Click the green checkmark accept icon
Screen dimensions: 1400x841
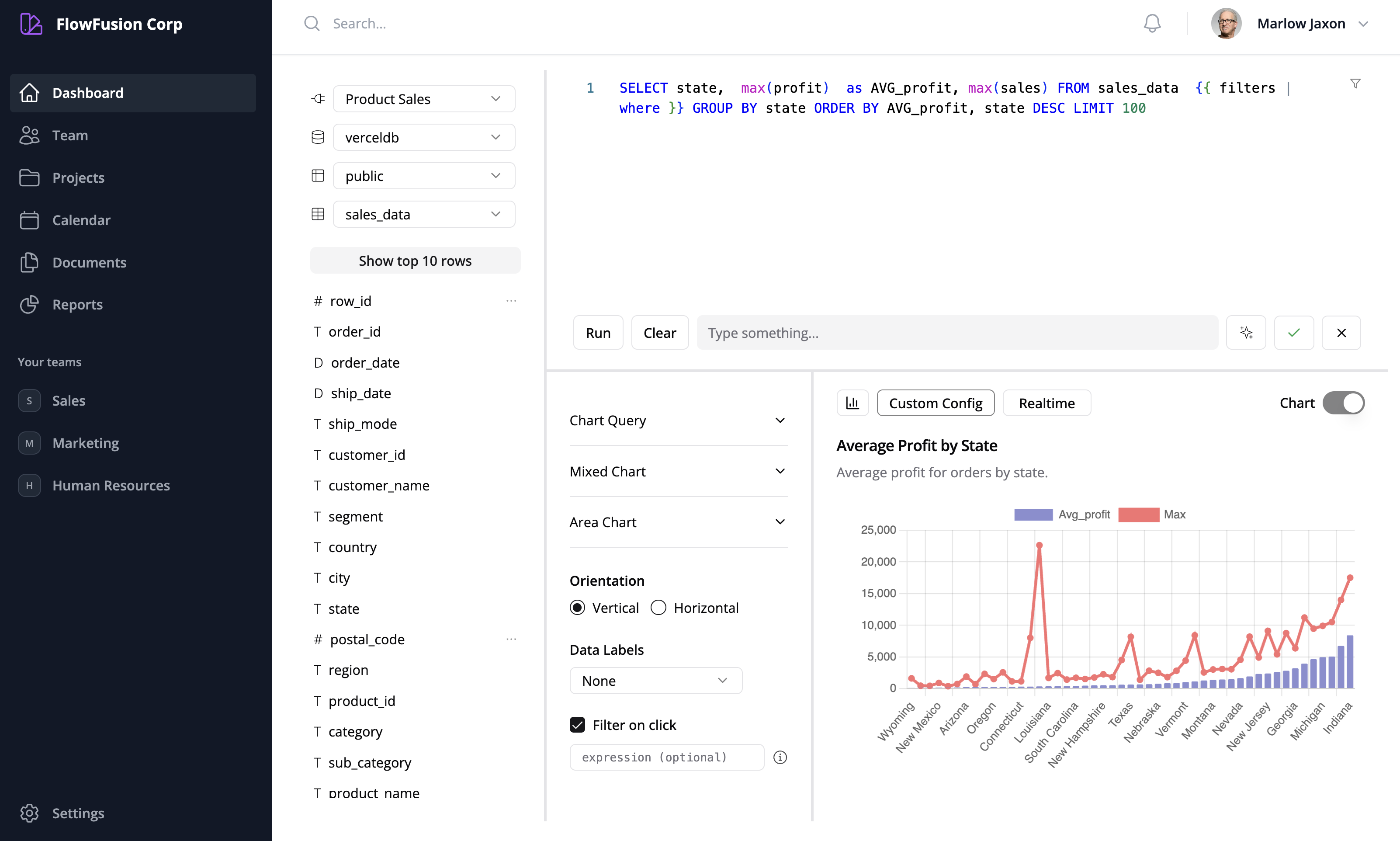pyautogui.click(x=1293, y=333)
